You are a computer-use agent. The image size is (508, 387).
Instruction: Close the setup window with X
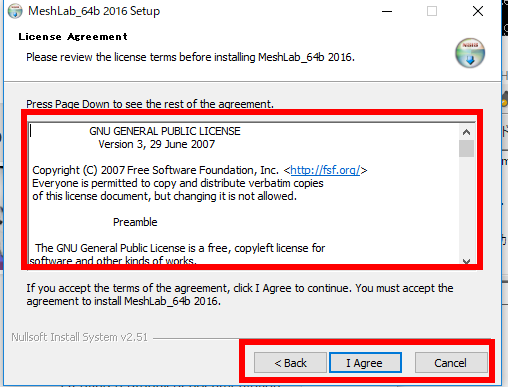click(x=478, y=11)
